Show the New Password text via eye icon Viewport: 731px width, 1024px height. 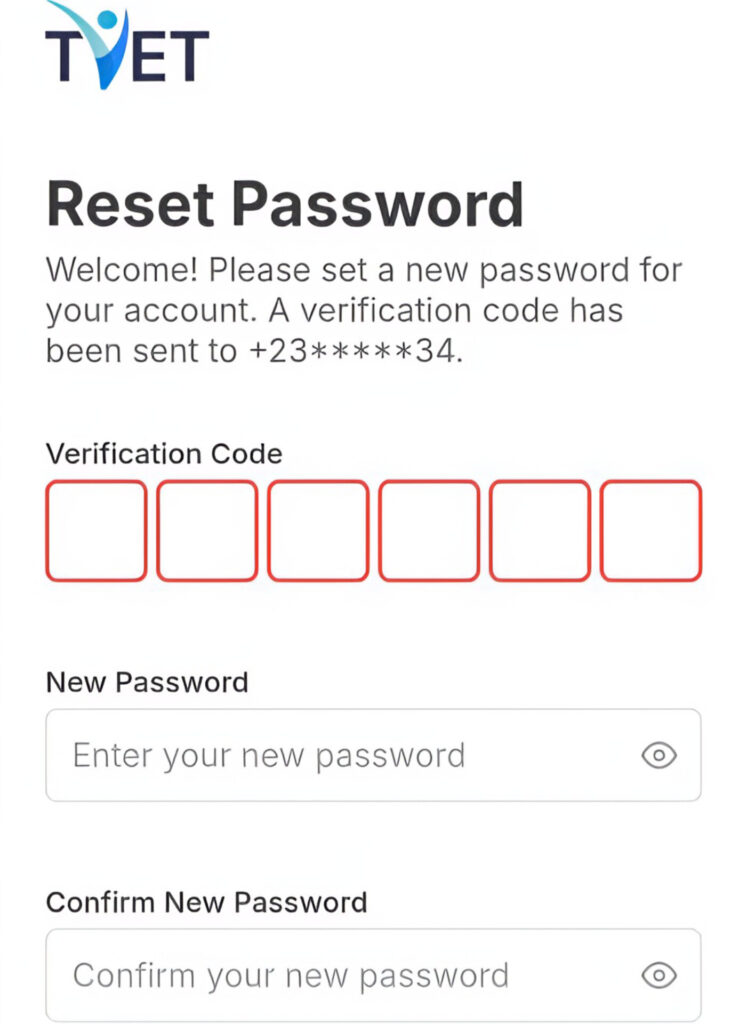(x=658, y=756)
